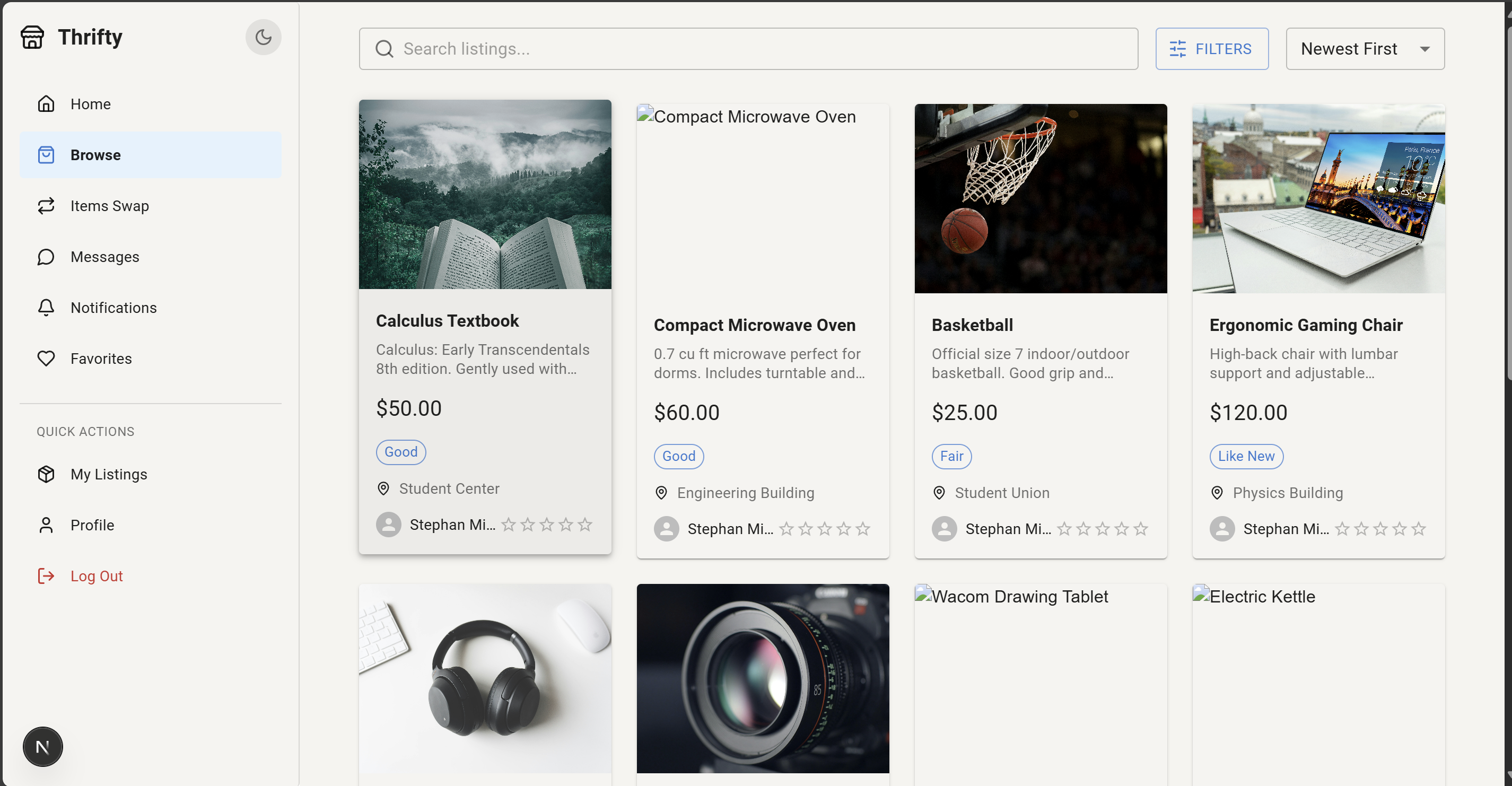This screenshot has width=1512, height=786.
Task: Click the Log Out link
Action: click(x=97, y=576)
